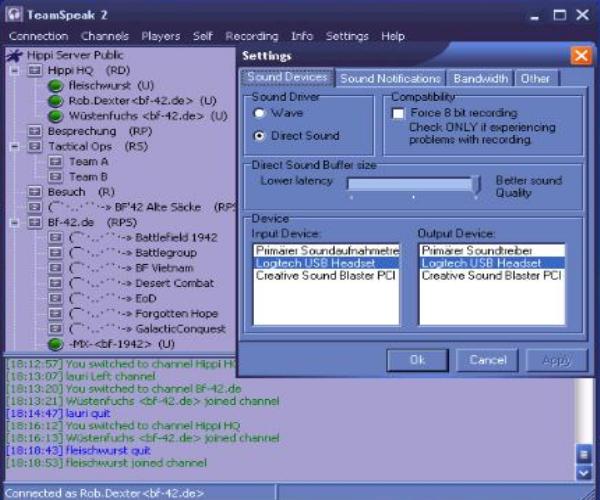The image size is (600, 500).
Task: Open the Players menu
Action: (x=161, y=36)
